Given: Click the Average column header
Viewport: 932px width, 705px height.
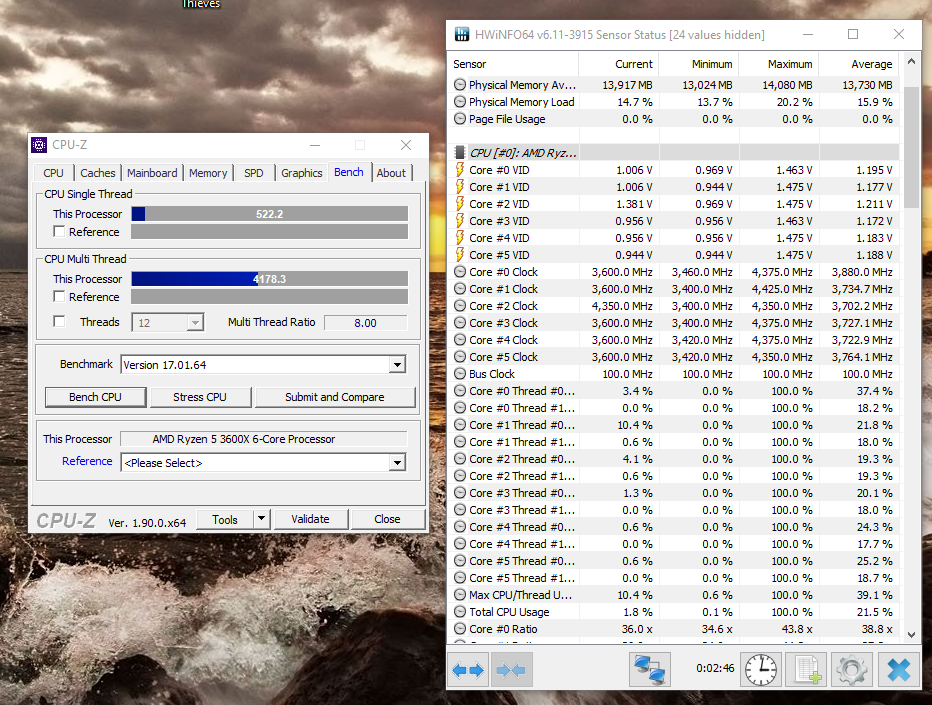Looking at the screenshot, I should click(x=859, y=64).
